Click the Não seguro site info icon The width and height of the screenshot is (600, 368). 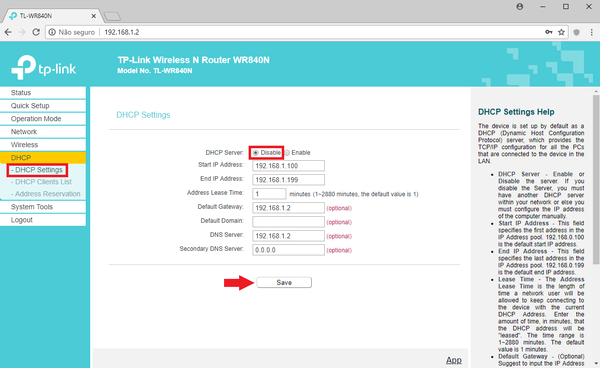point(52,33)
